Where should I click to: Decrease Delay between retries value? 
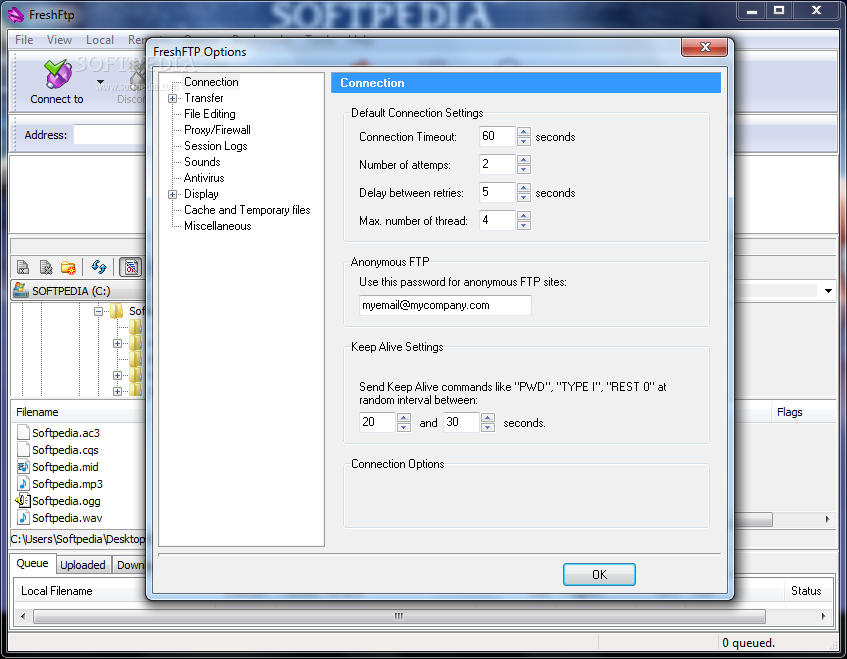coord(523,197)
